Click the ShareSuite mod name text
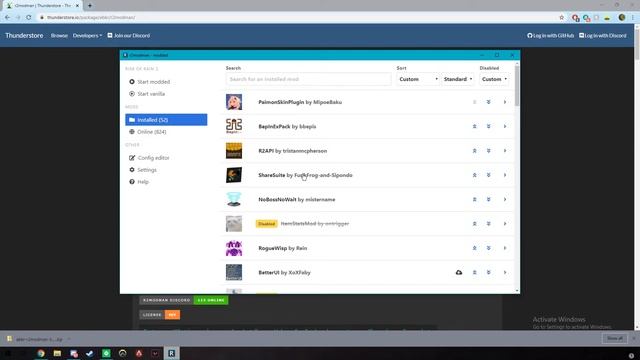 click(271, 175)
